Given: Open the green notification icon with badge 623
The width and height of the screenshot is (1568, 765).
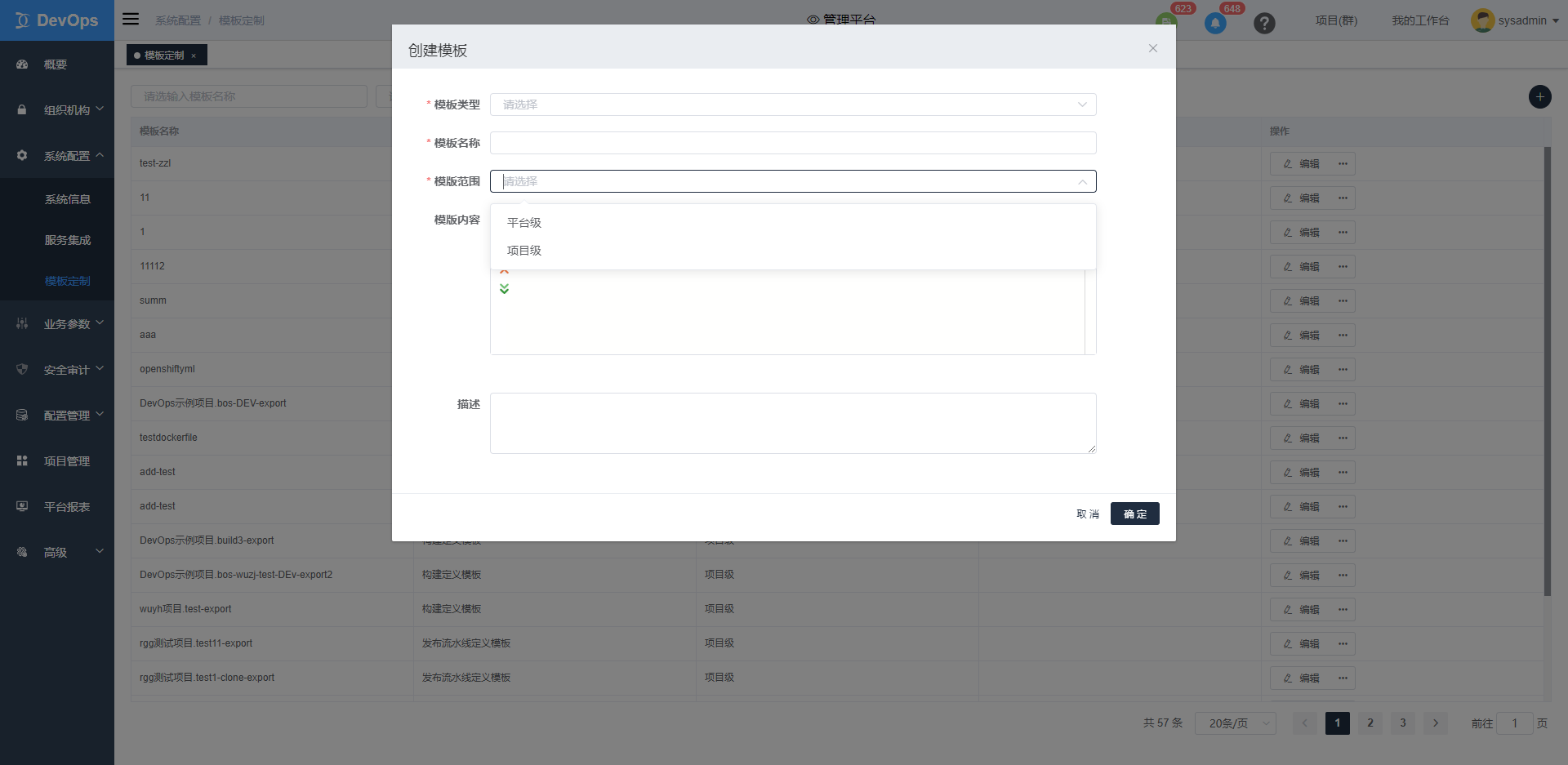Looking at the screenshot, I should click(1166, 22).
